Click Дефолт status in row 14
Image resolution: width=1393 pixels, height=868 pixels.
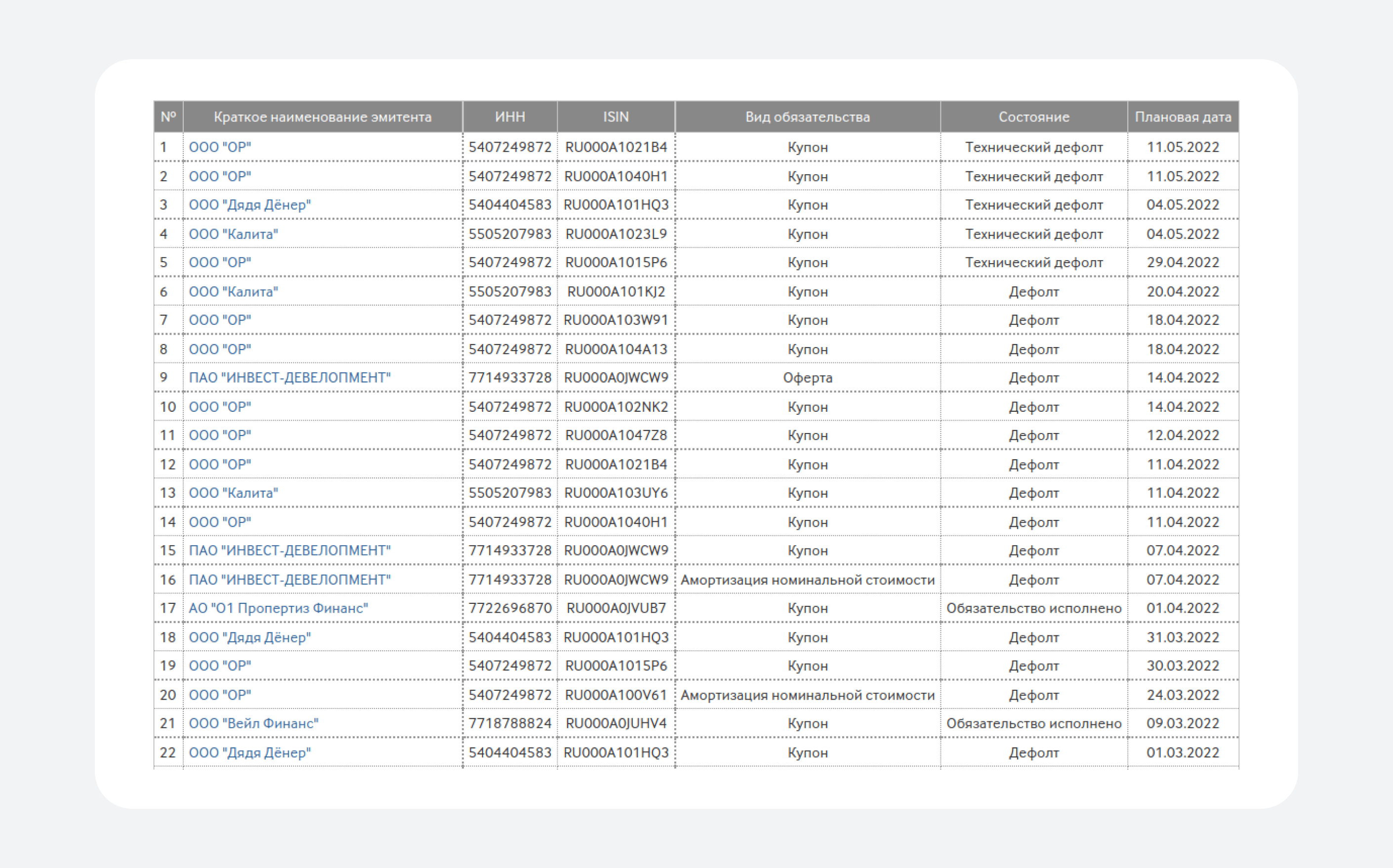1033,522
